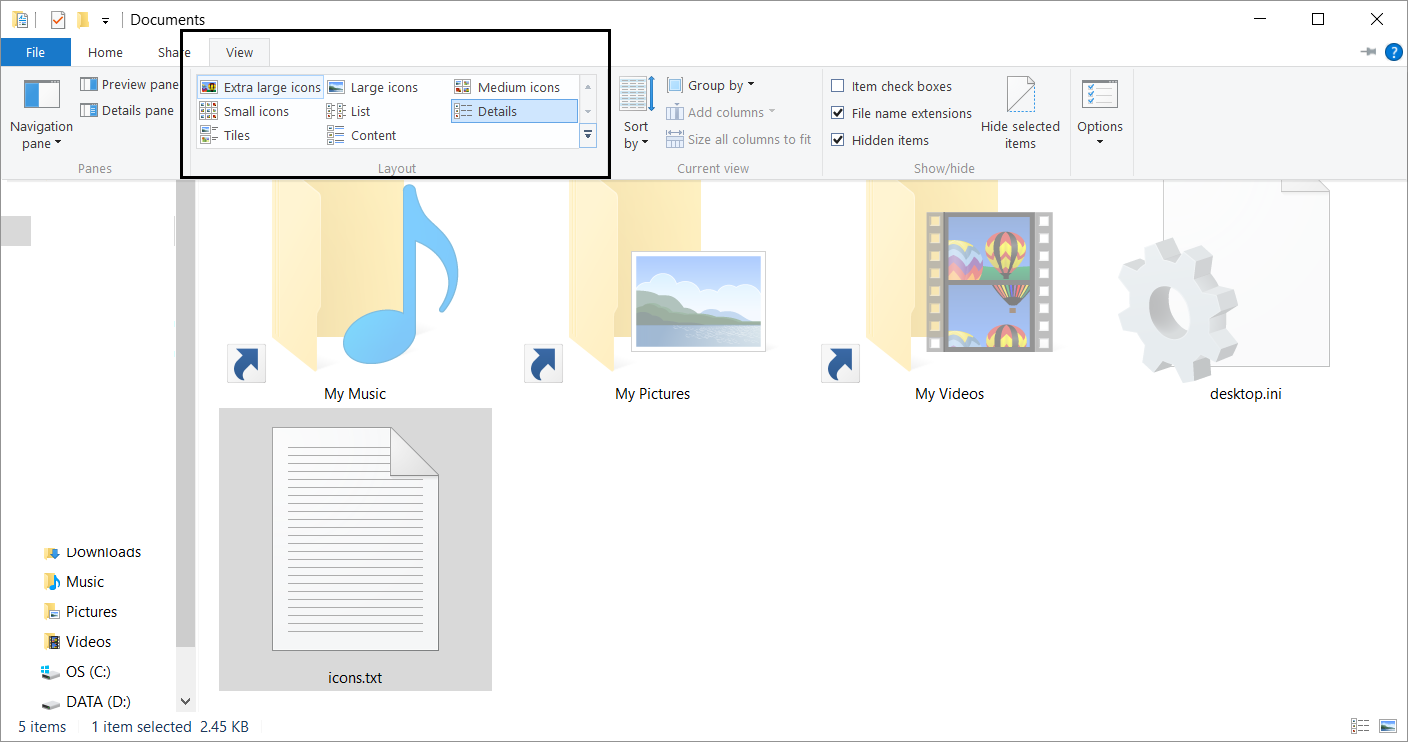This screenshot has height=742, width=1408.
Task: Switch to the Home ribbon tab
Action: point(105,52)
